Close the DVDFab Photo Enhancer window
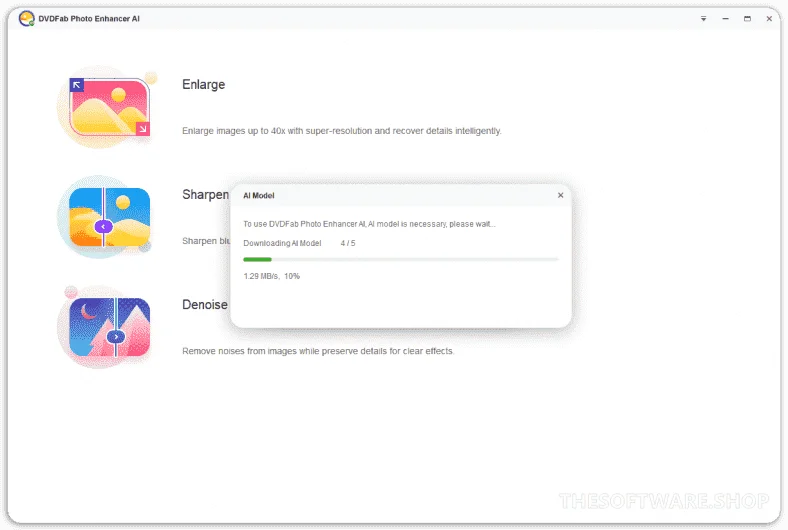Screen dimensions: 788x530 (x=769, y=19)
